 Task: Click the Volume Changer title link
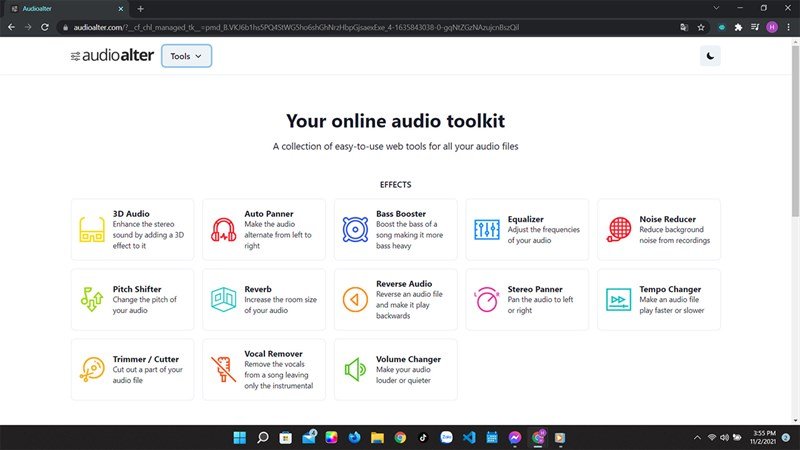pyautogui.click(x=408, y=359)
